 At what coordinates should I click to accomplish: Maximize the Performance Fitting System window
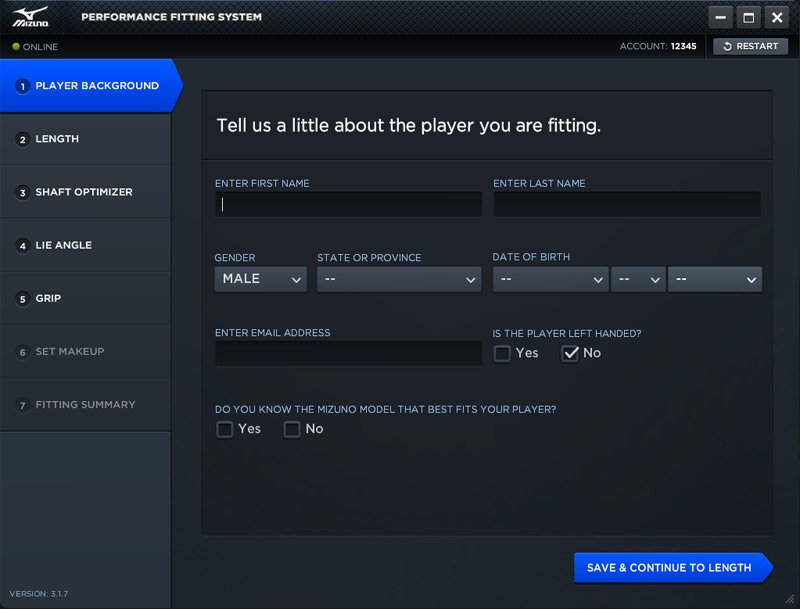[748, 17]
